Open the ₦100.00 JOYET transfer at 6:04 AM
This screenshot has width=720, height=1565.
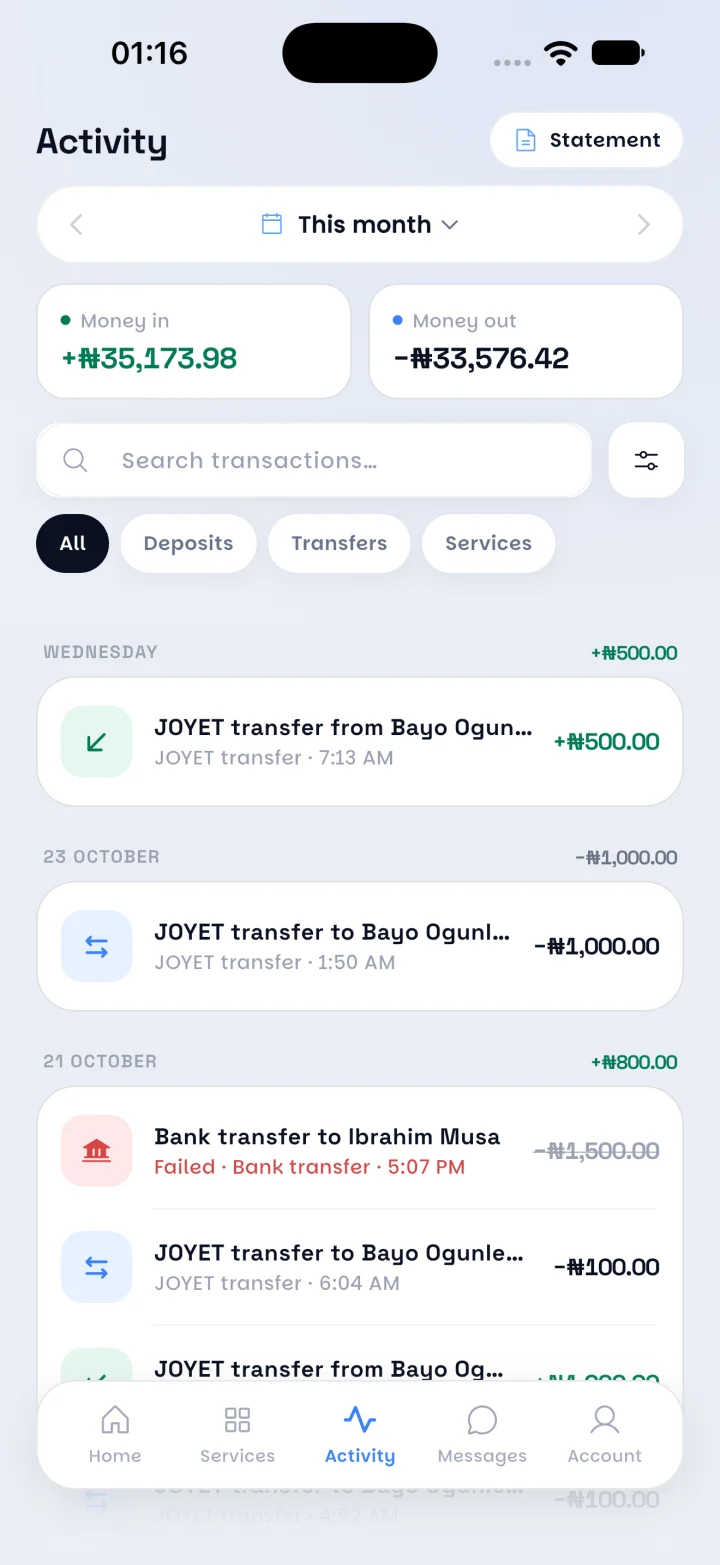360,1267
